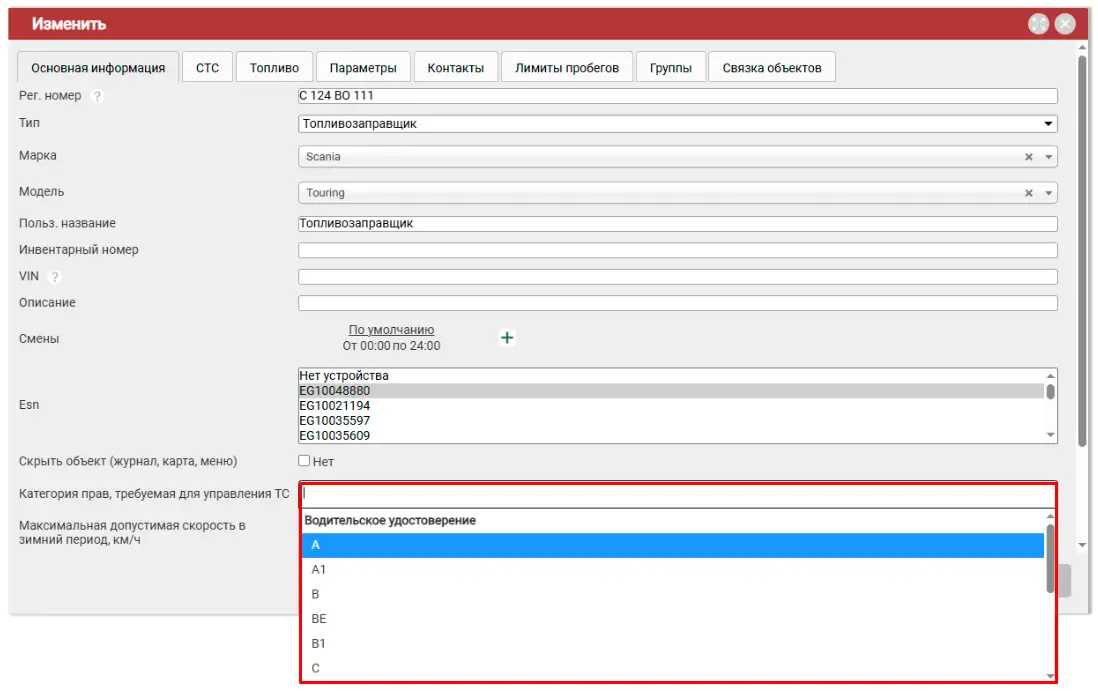Click help question mark beside VIN

[x=55, y=277]
